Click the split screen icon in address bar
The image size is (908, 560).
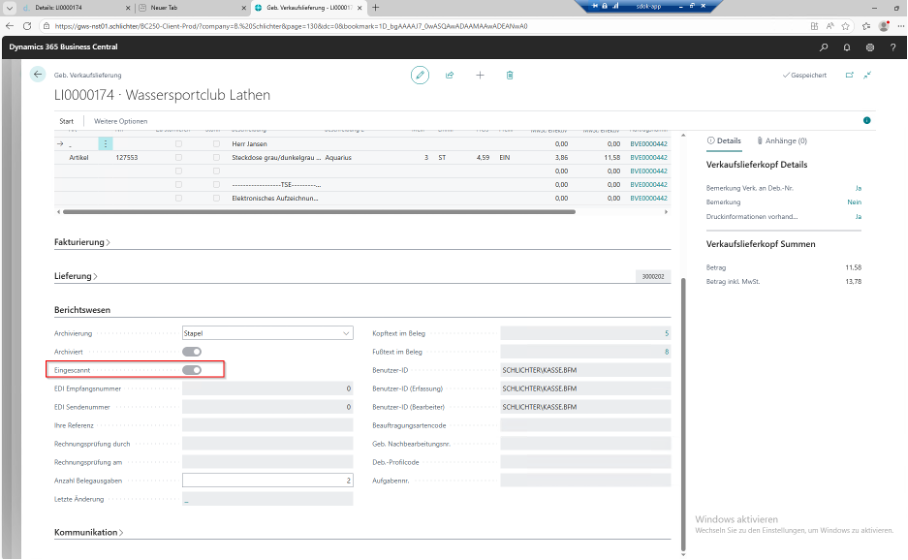point(814,26)
